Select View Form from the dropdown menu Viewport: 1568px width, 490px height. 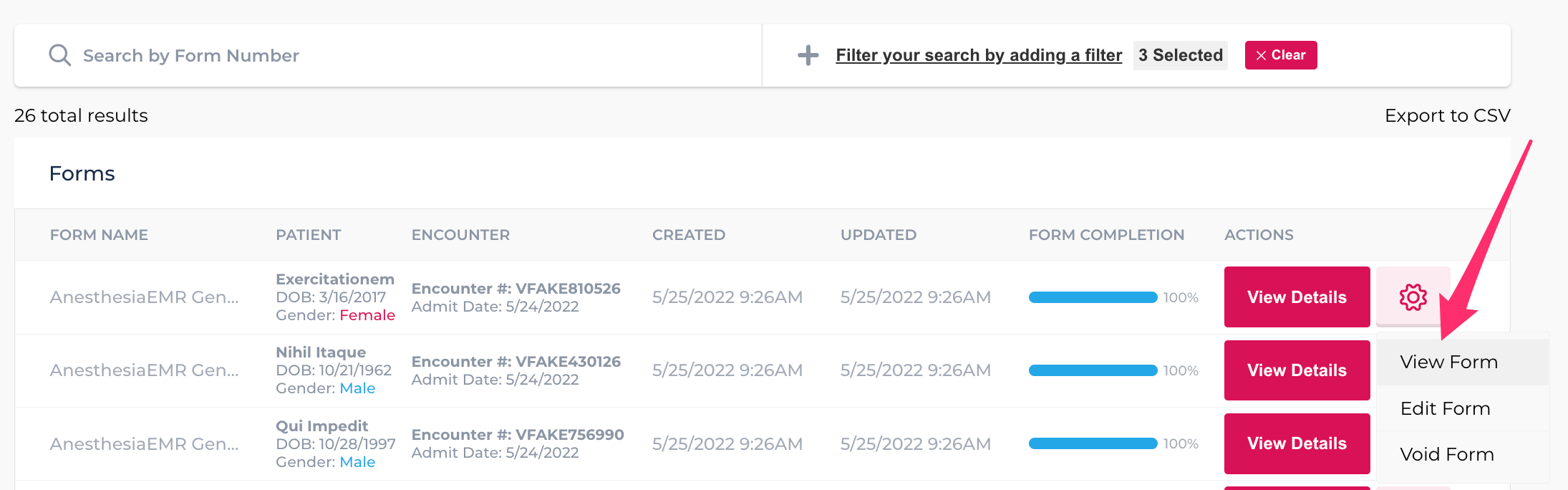point(1449,362)
